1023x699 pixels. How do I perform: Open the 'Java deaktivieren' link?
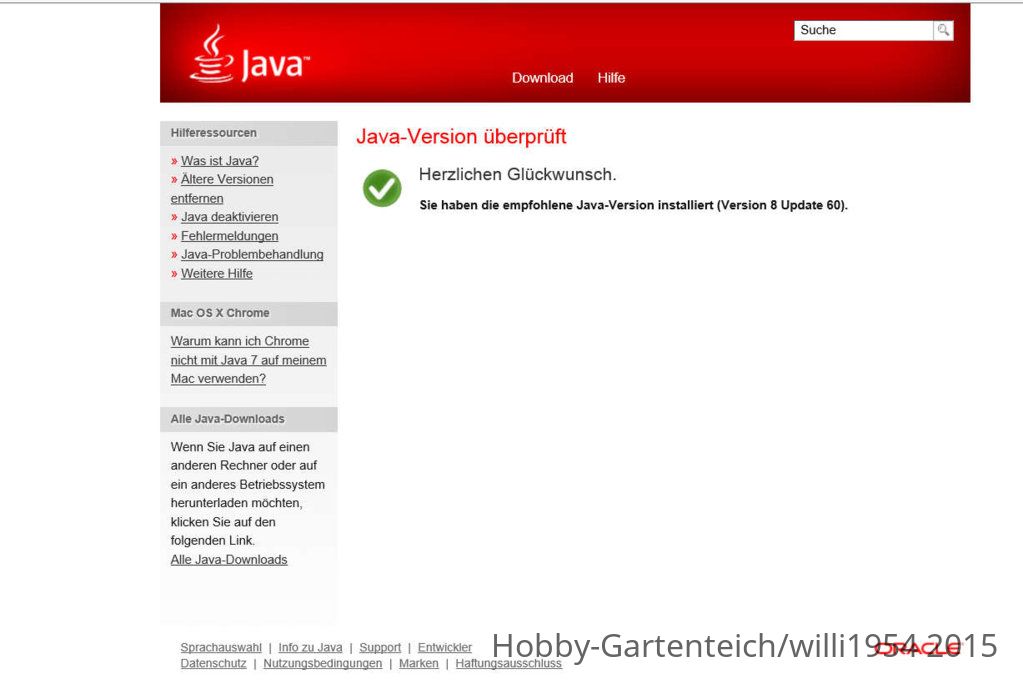click(230, 217)
